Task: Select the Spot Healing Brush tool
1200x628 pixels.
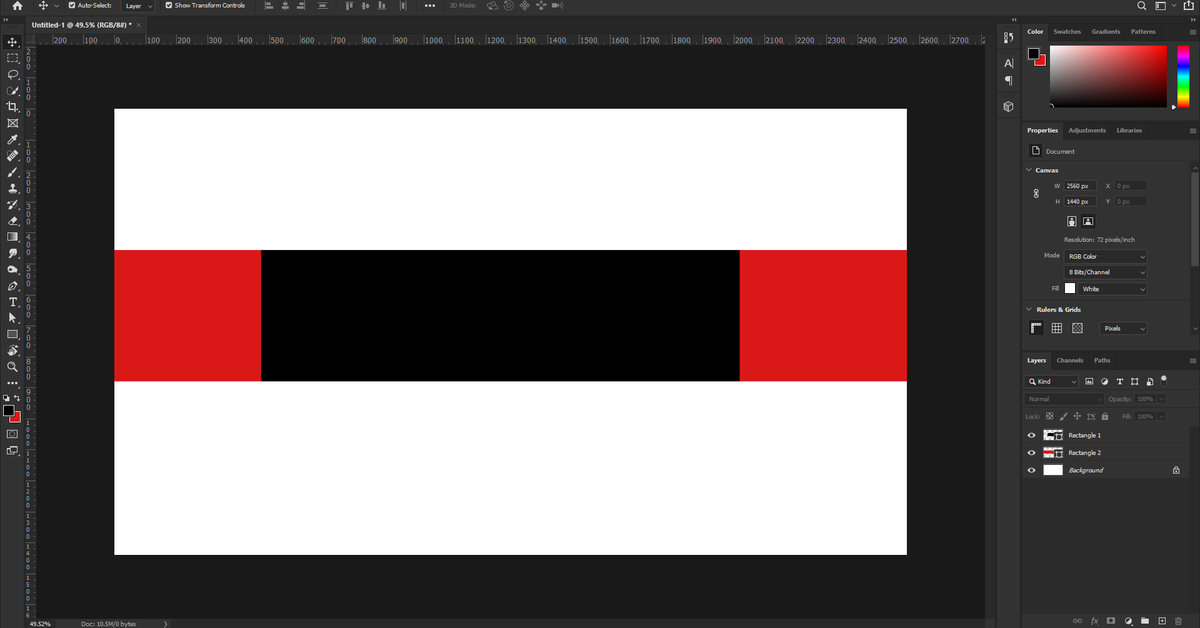Action: pyautogui.click(x=13, y=156)
